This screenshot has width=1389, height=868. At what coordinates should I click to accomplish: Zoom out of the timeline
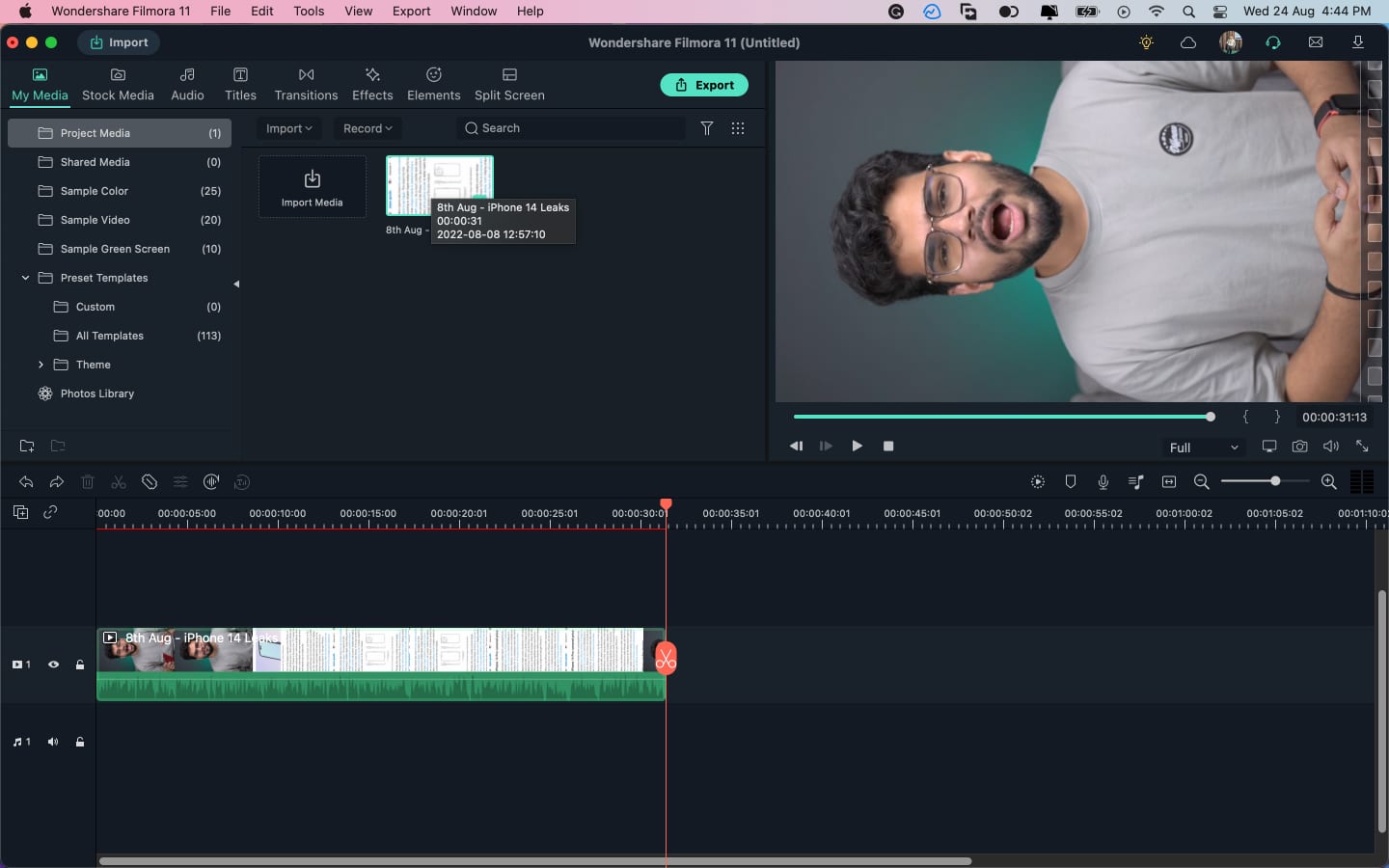[x=1202, y=482]
